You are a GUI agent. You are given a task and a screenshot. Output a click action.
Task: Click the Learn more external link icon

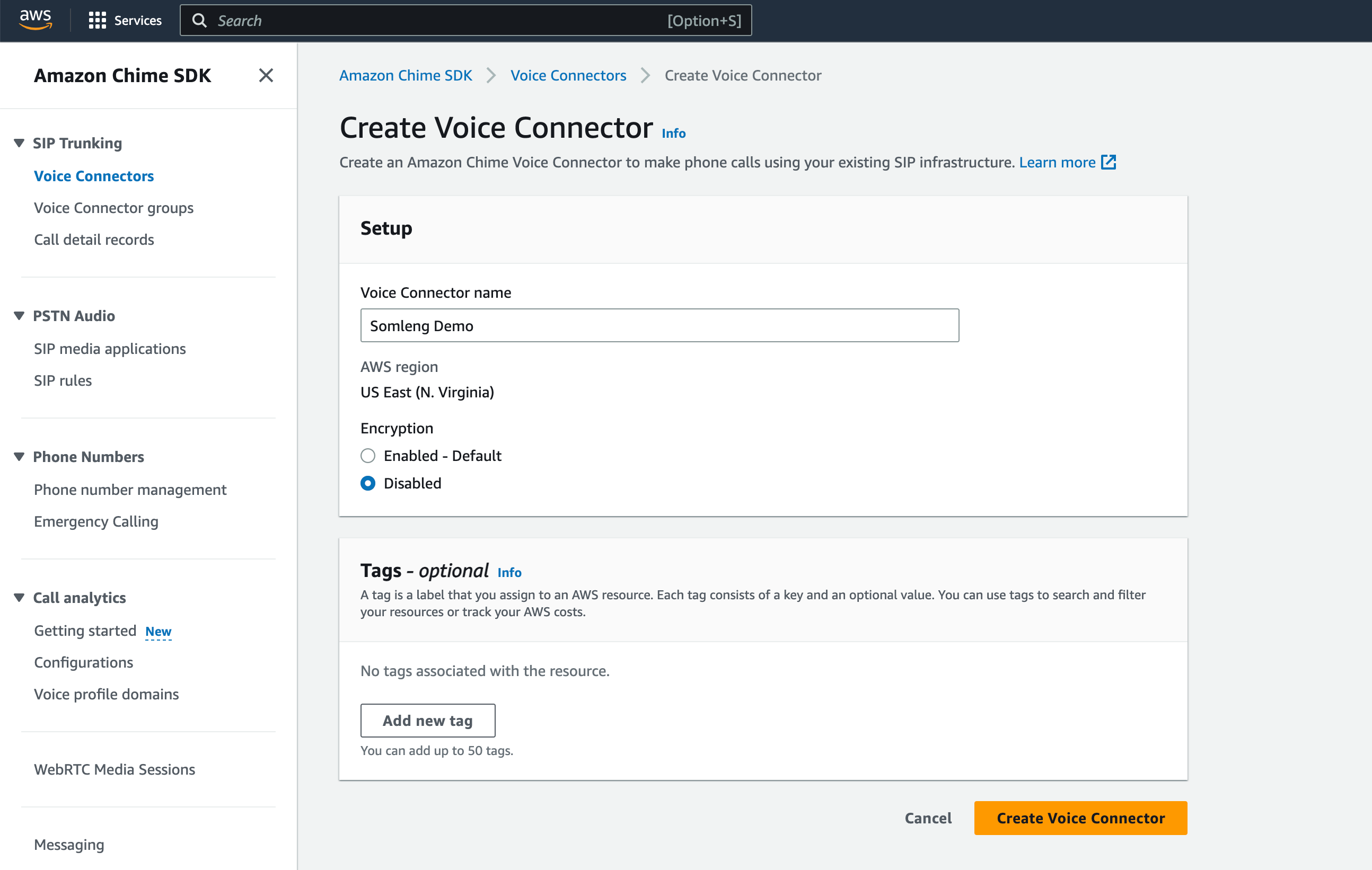coord(1108,162)
